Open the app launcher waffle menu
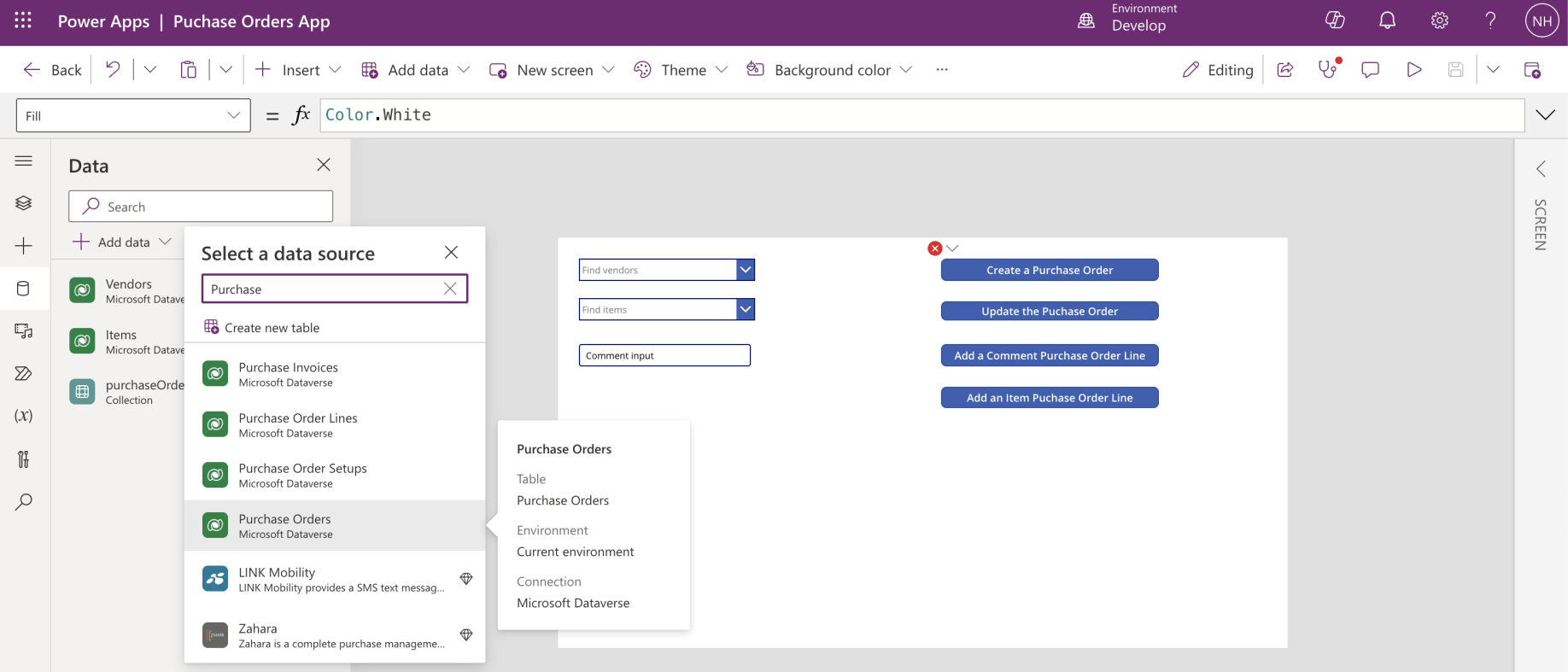The height and width of the screenshot is (672, 1568). pos(23,21)
